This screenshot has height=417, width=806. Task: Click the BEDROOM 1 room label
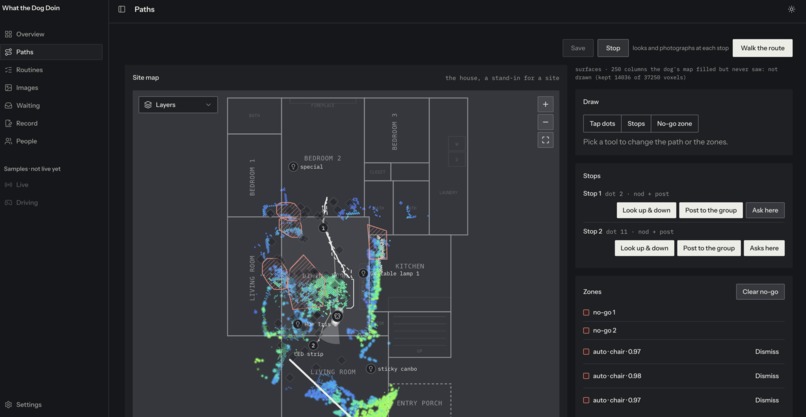[x=252, y=177]
